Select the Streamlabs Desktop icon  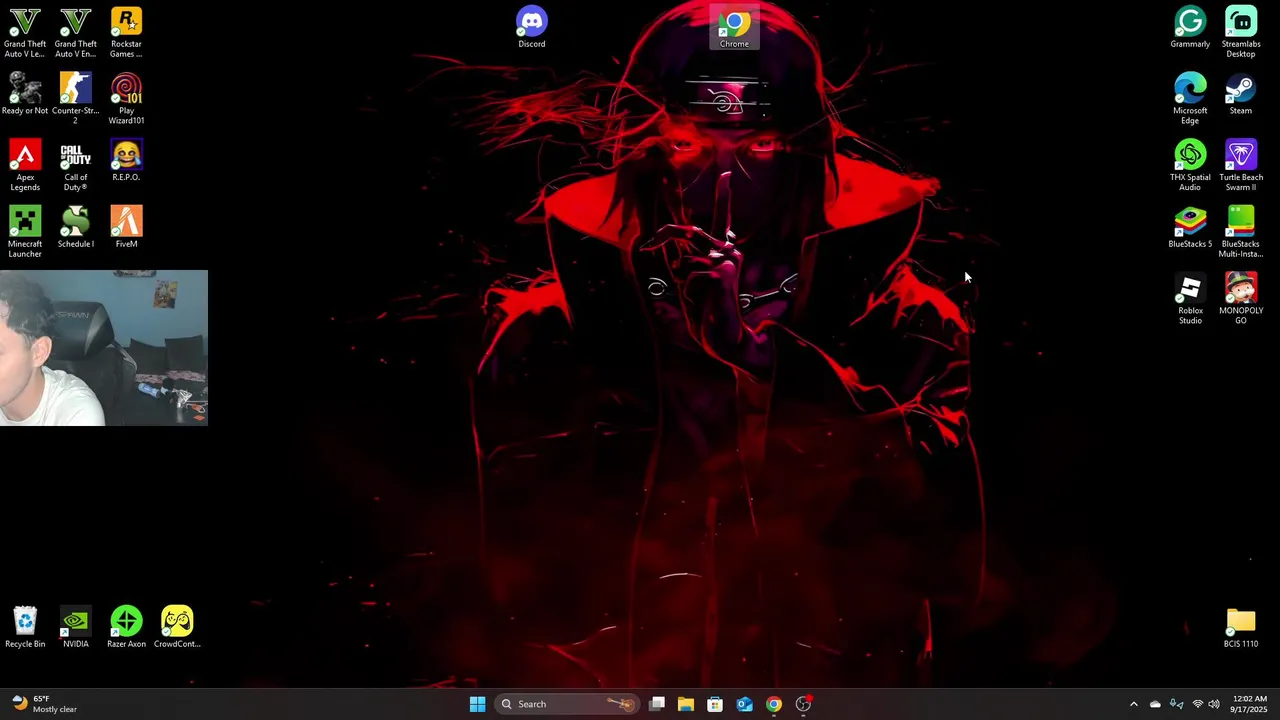tap(1241, 32)
